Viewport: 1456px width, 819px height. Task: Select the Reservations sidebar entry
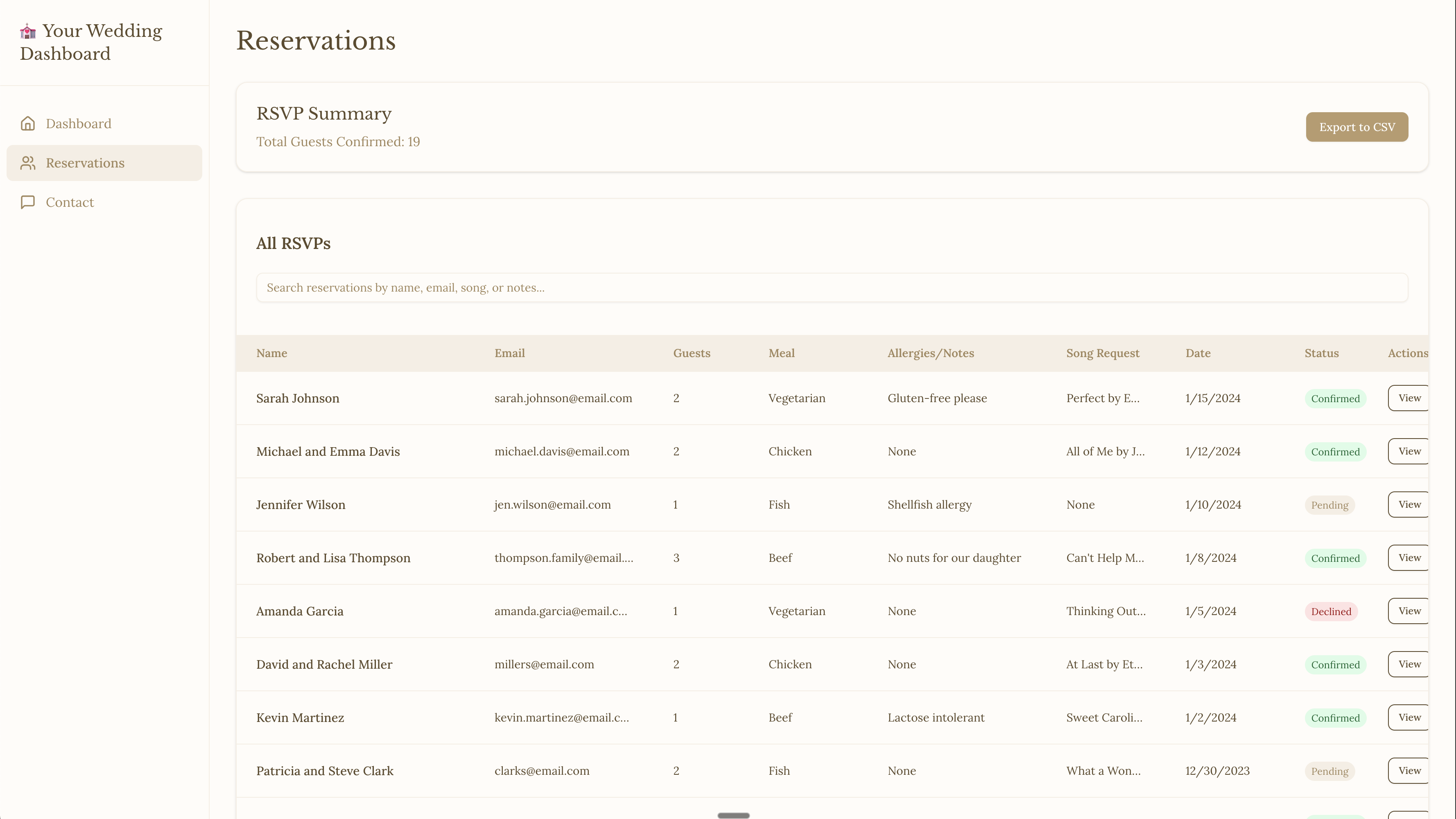click(x=85, y=163)
